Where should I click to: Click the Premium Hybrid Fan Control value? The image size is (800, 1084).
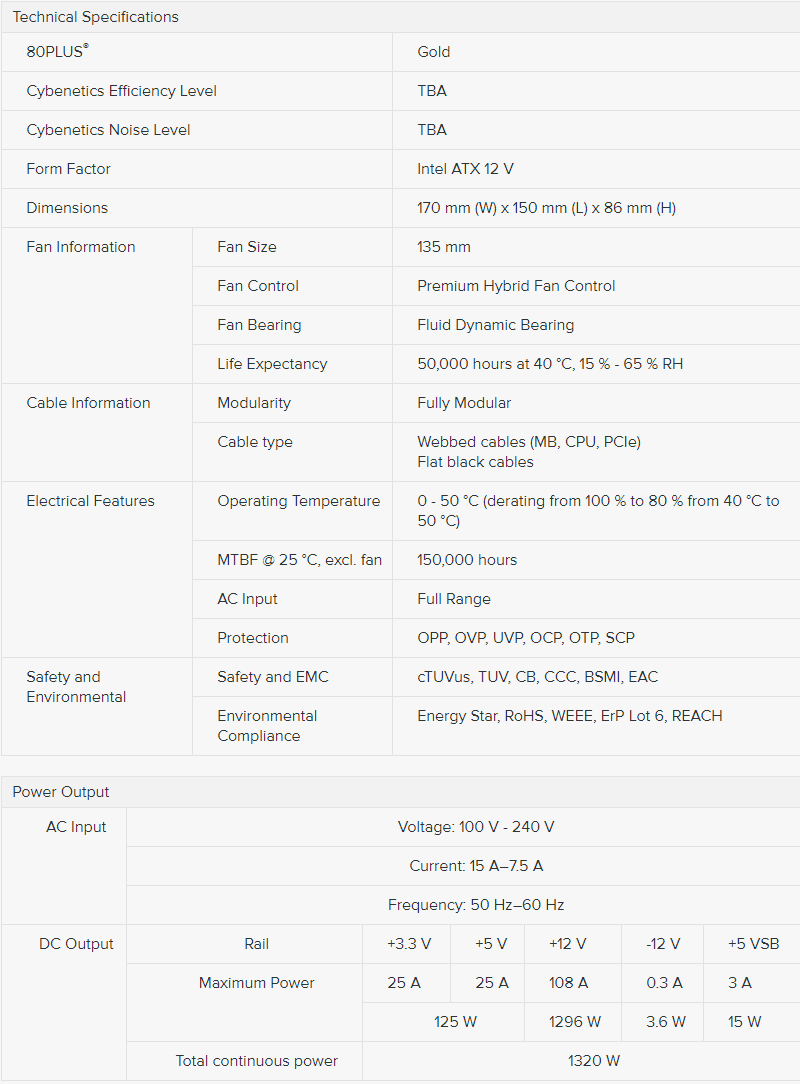(x=516, y=286)
